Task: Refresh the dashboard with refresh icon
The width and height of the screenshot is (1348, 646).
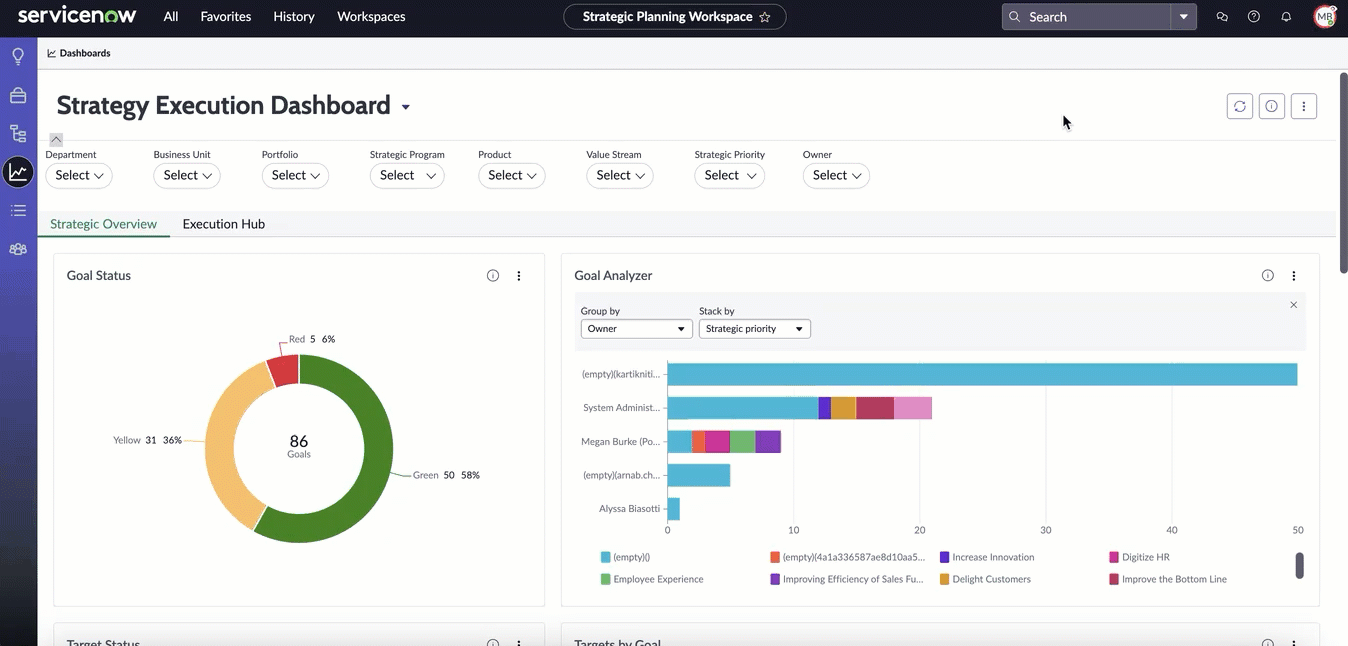Action: (x=1240, y=106)
